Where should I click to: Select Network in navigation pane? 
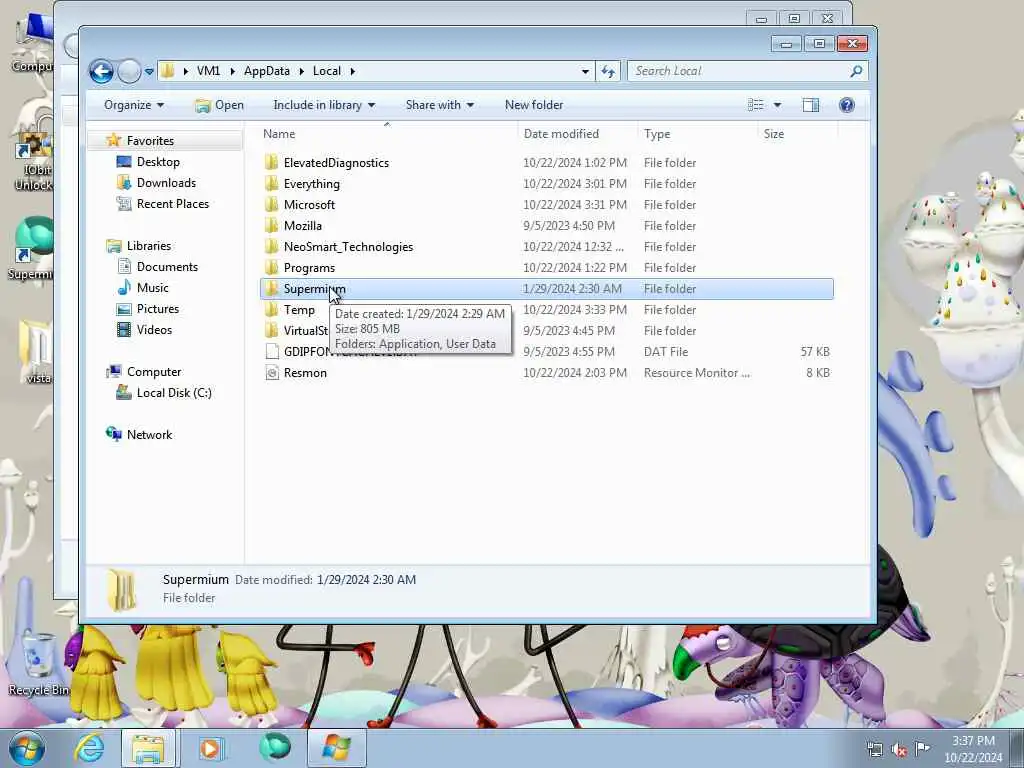click(149, 434)
